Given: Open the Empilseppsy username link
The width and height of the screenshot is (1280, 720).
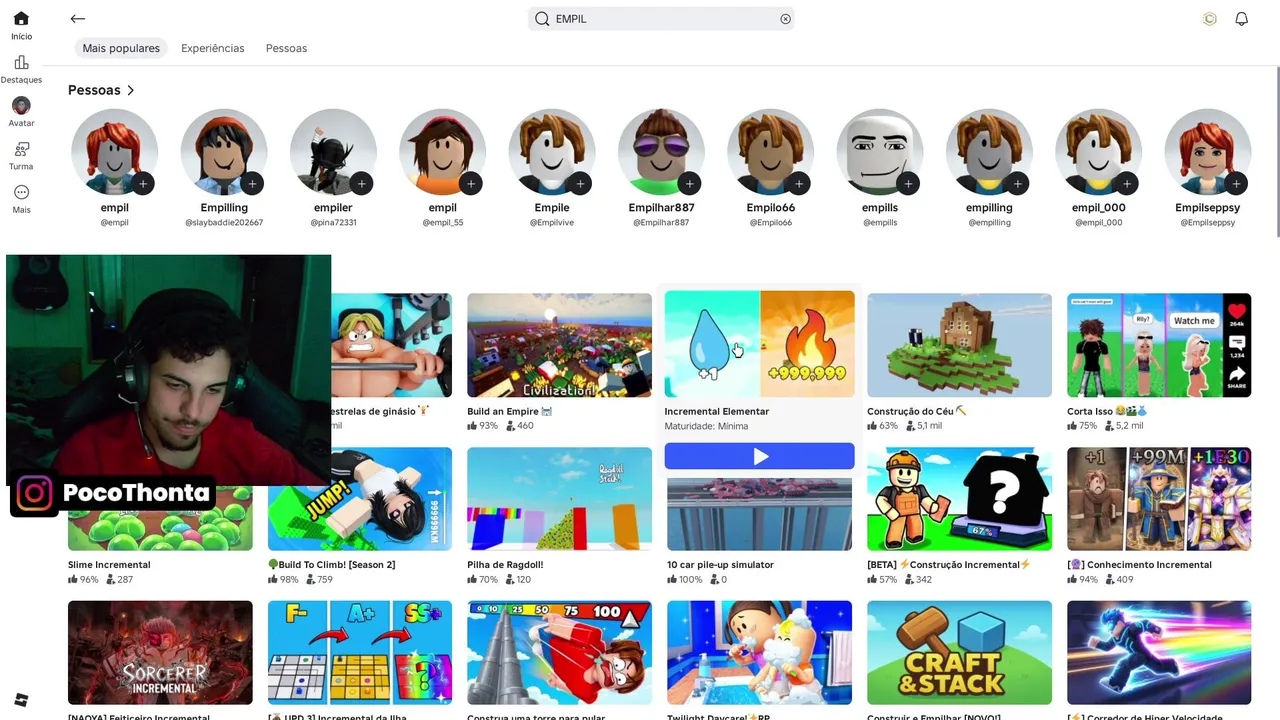Looking at the screenshot, I should pos(1208,208).
